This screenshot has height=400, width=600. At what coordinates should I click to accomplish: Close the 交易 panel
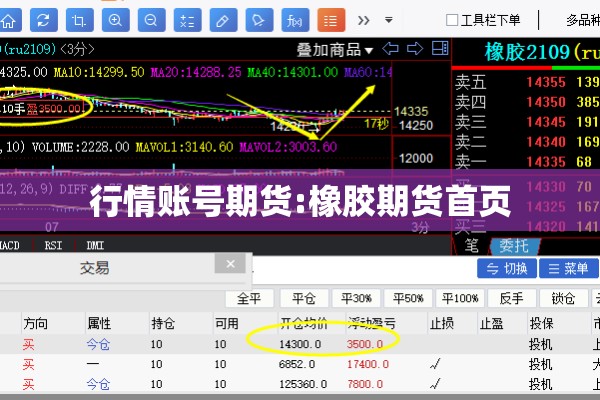coord(230,264)
